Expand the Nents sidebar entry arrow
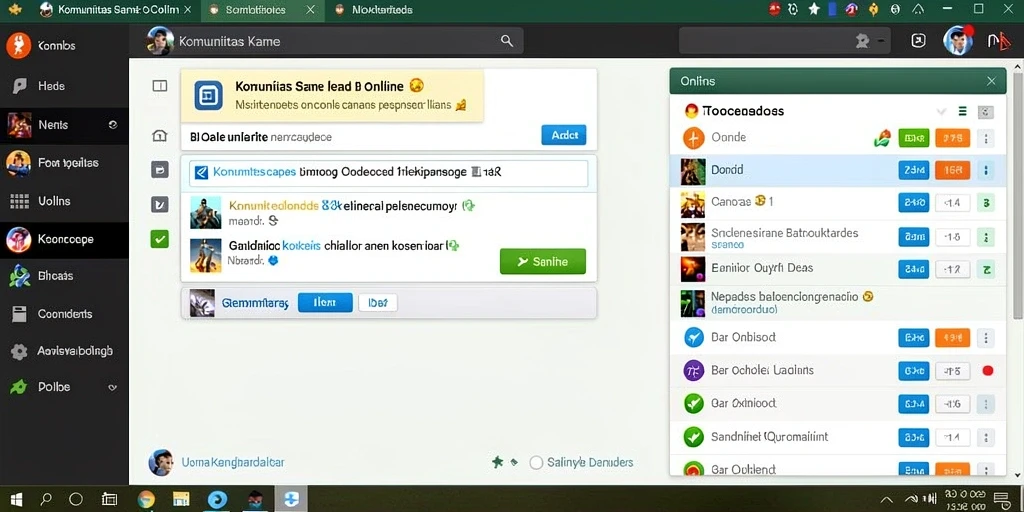Viewport: 1024px width, 512px height. tap(112, 124)
